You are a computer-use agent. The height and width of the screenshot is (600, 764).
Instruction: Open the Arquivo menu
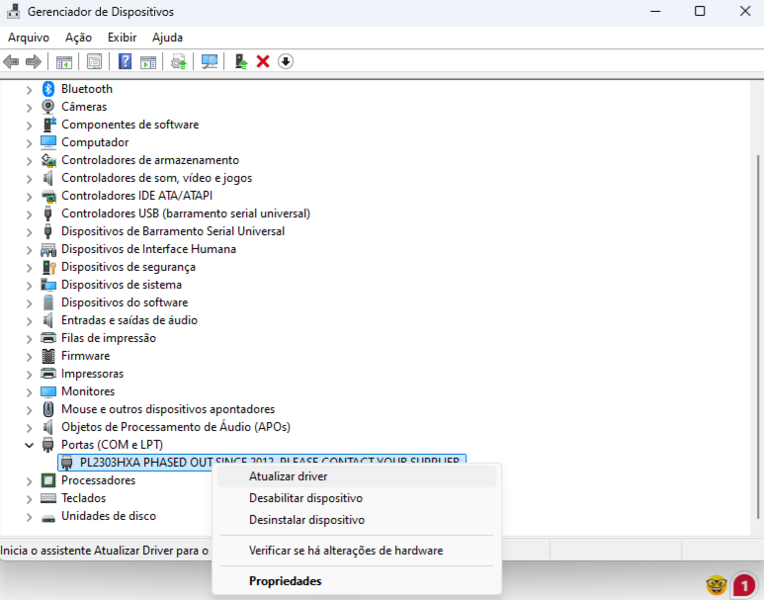click(x=29, y=38)
